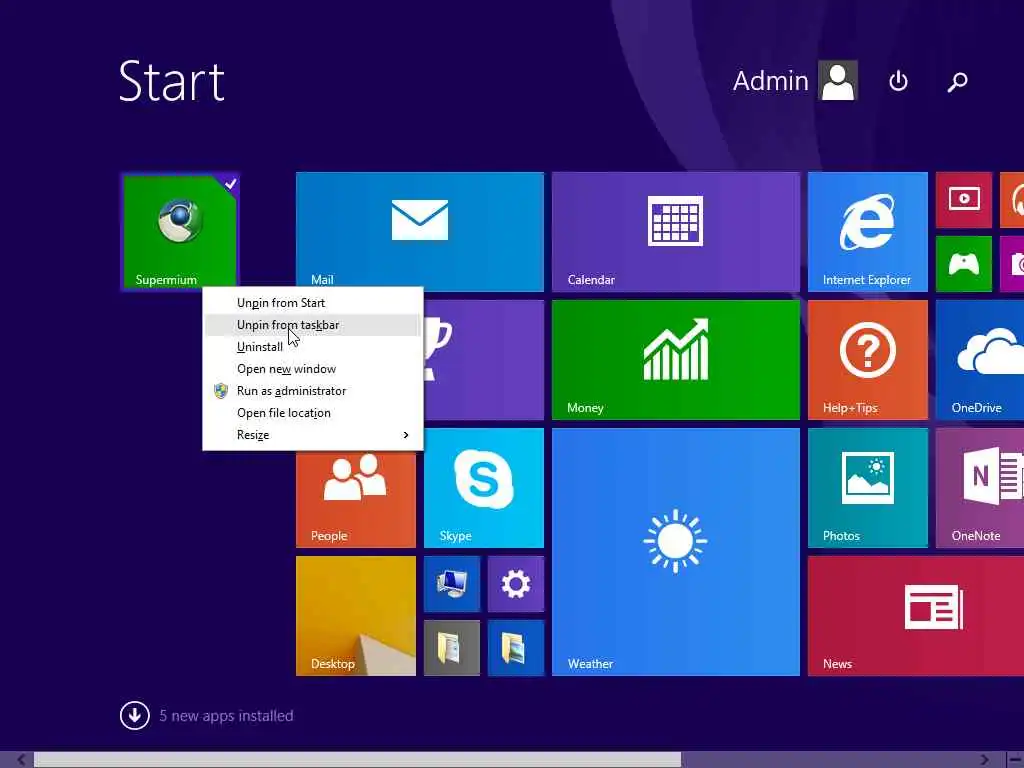Screen dimensions: 1024x768
Task: Choose Unpin from taskbar
Action: click(x=312, y=325)
